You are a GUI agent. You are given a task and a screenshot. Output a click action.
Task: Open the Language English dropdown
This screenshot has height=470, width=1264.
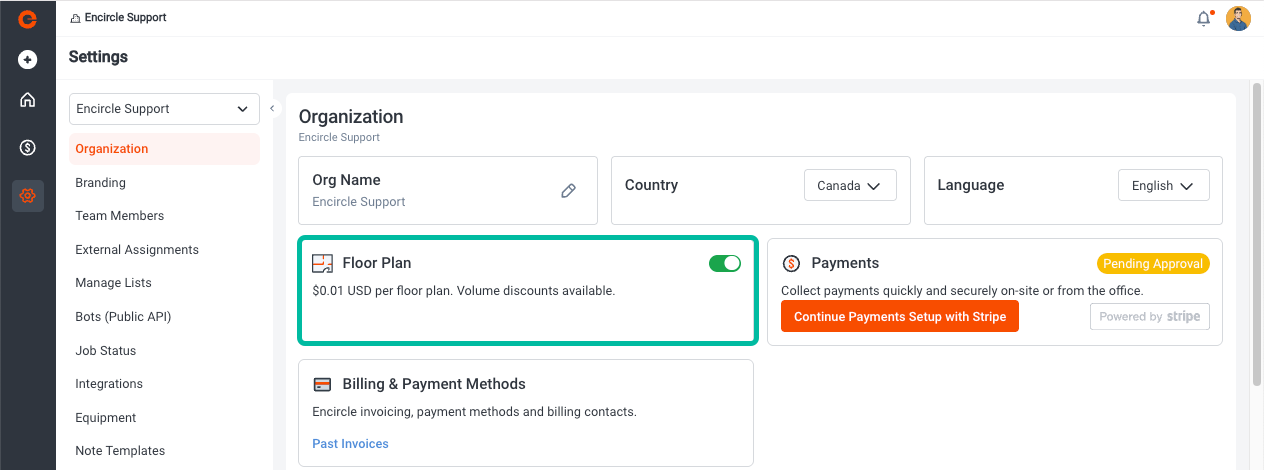[x=1163, y=185]
